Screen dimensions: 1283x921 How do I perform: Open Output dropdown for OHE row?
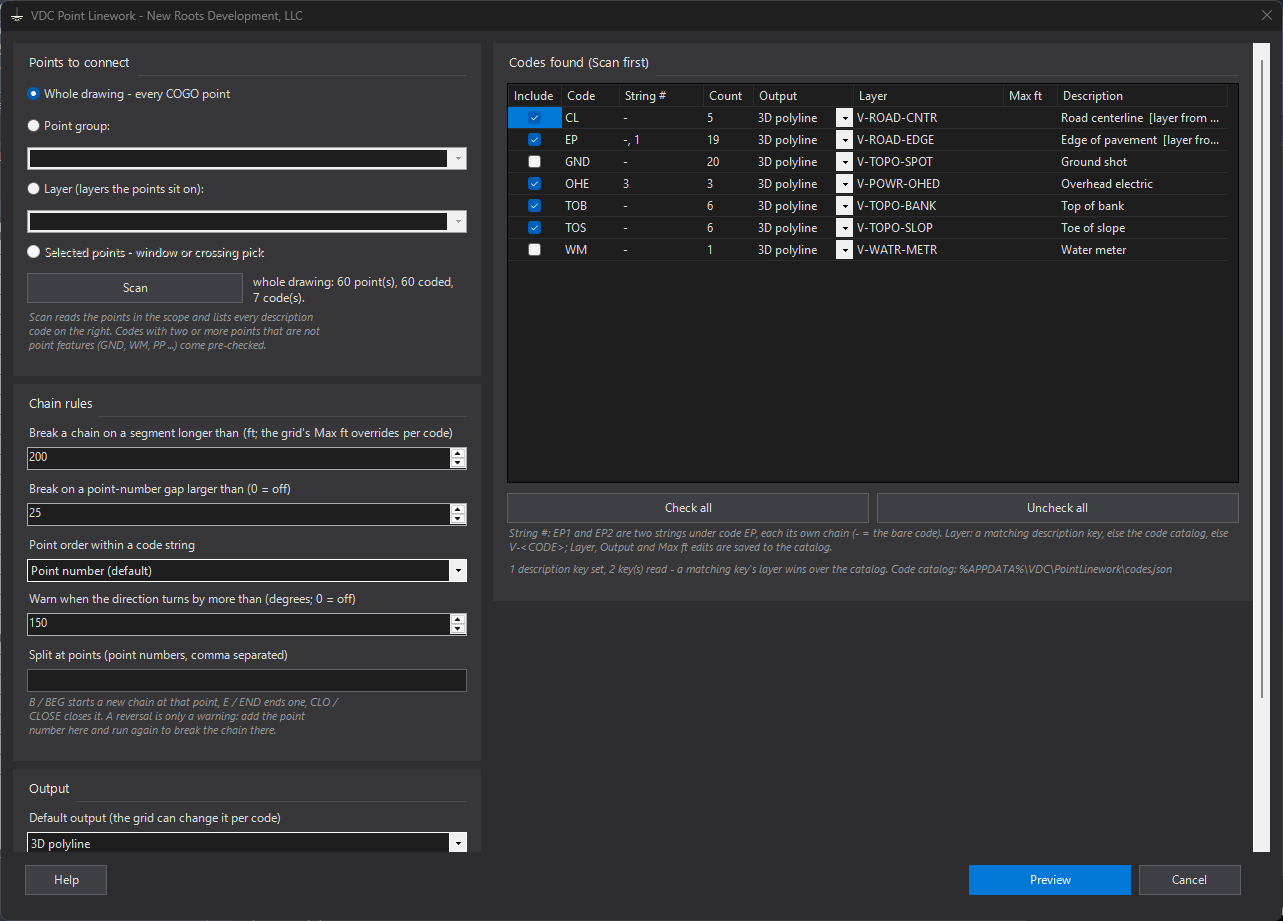click(x=844, y=184)
